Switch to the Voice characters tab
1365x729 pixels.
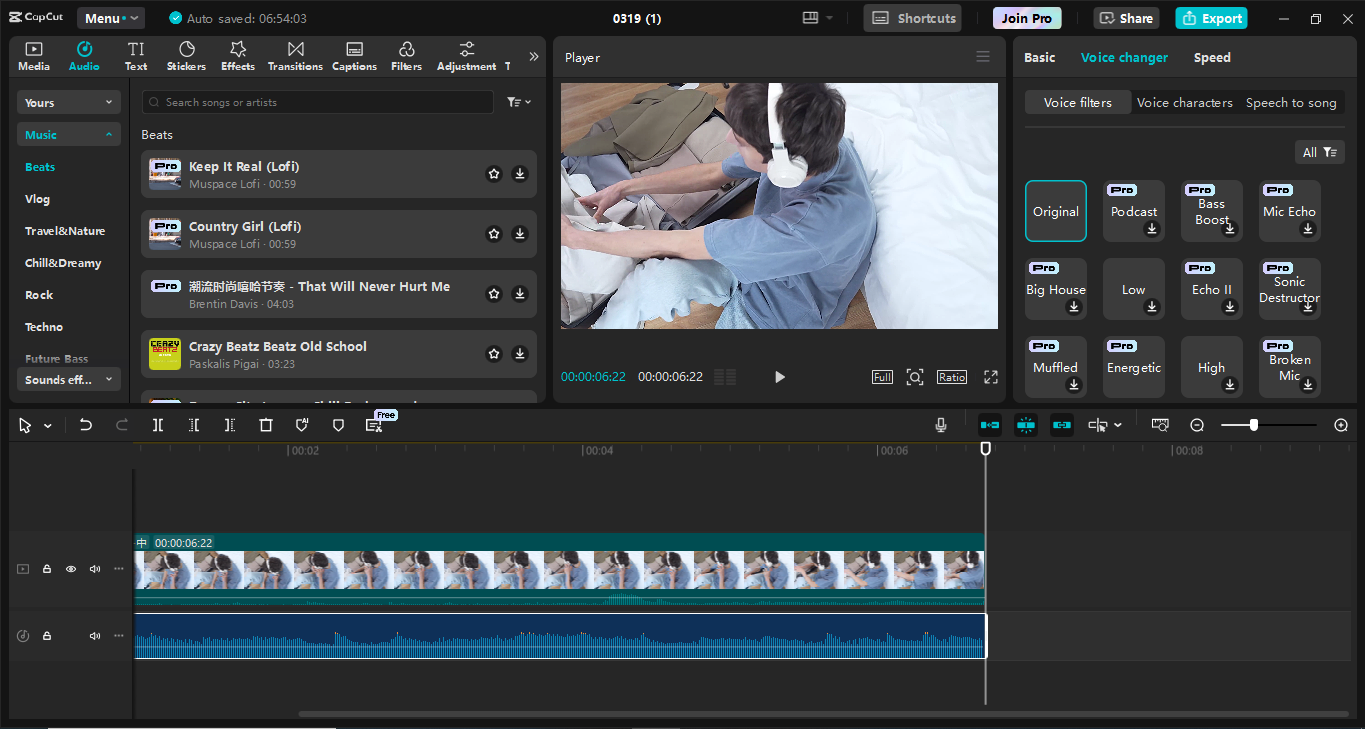pos(1185,102)
